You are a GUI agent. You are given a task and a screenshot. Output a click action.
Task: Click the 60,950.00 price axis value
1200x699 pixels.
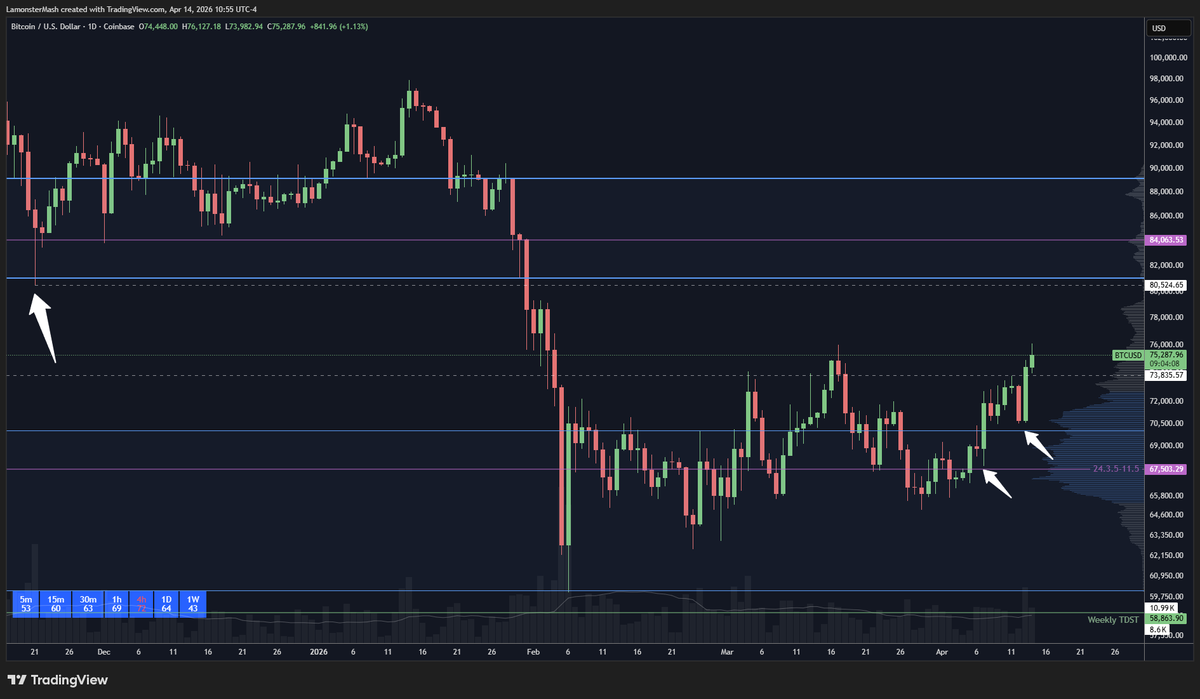point(1168,576)
